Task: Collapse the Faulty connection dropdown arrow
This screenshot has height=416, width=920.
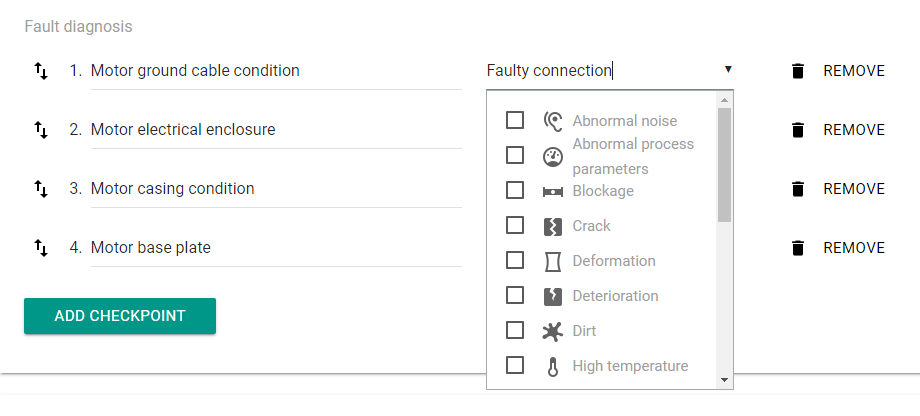Action: coord(728,70)
